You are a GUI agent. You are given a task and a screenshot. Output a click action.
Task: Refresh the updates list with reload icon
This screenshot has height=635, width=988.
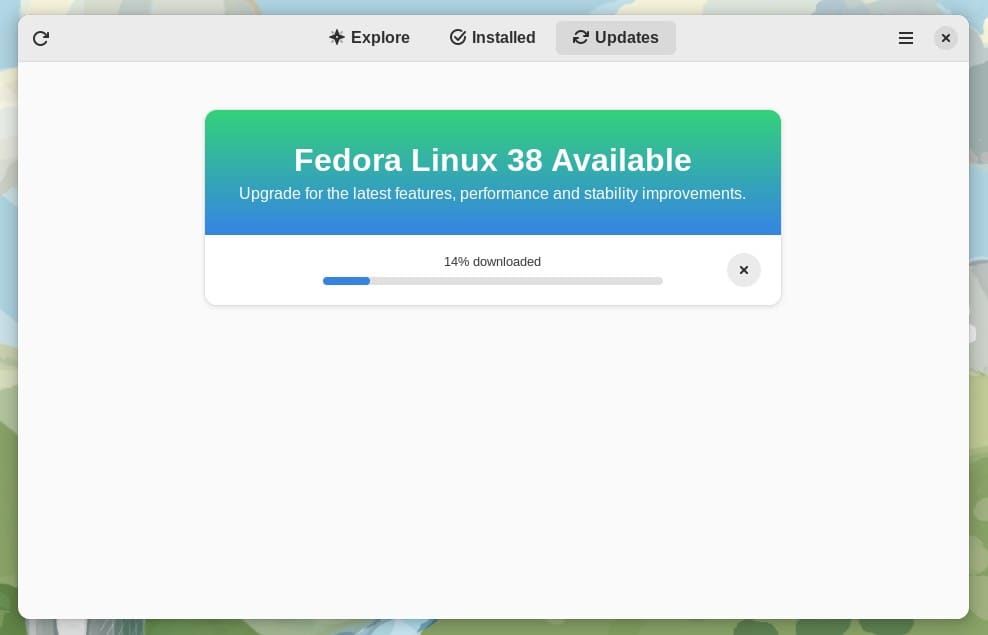pos(41,38)
